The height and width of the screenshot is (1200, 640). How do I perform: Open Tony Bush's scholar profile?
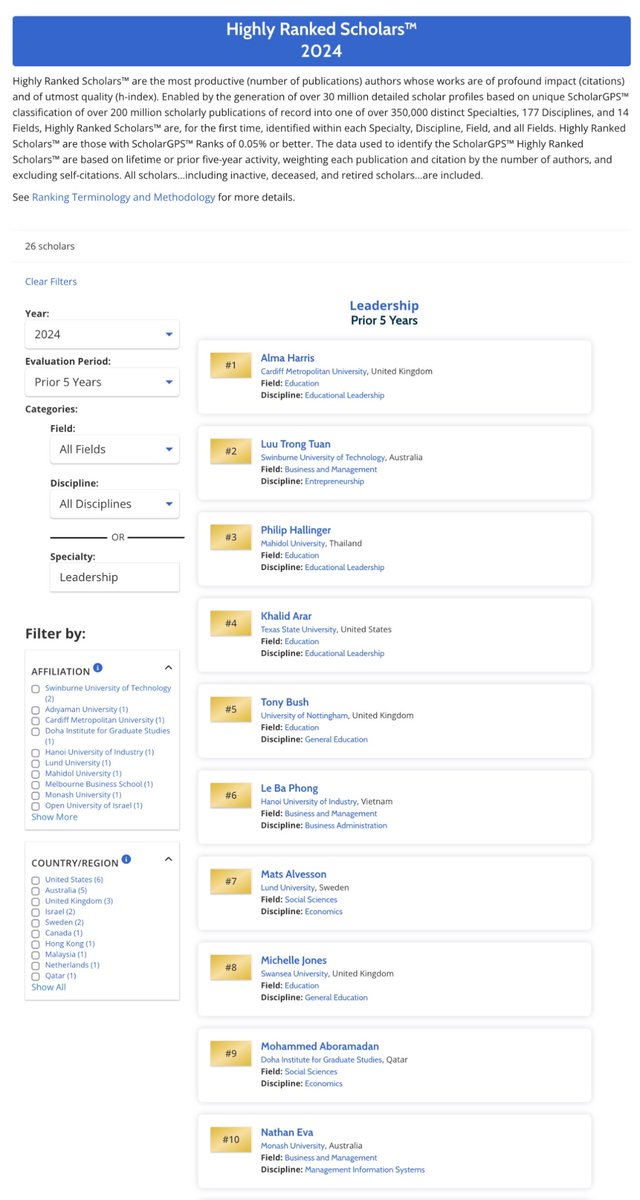[x=285, y=702]
